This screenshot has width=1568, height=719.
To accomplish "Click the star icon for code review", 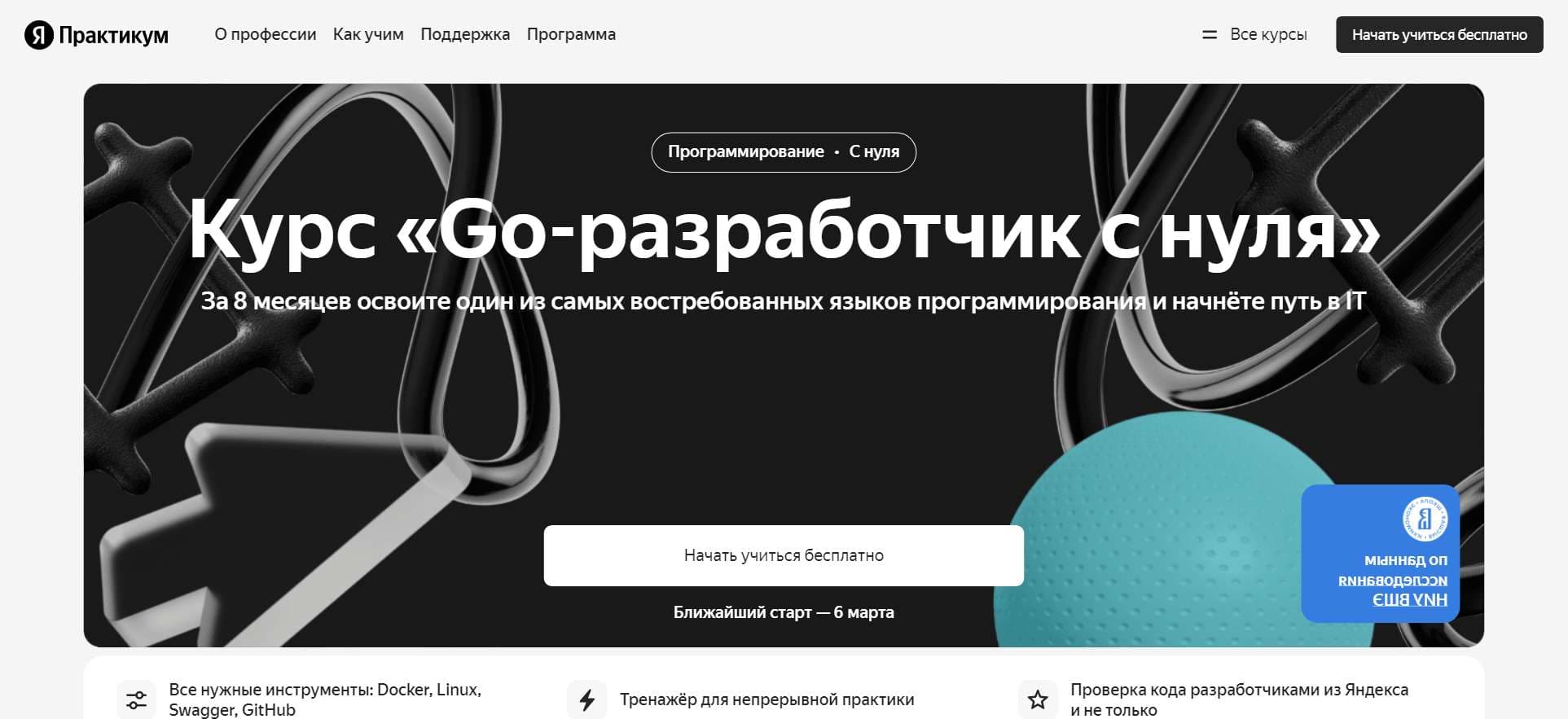I will tap(1038, 699).
